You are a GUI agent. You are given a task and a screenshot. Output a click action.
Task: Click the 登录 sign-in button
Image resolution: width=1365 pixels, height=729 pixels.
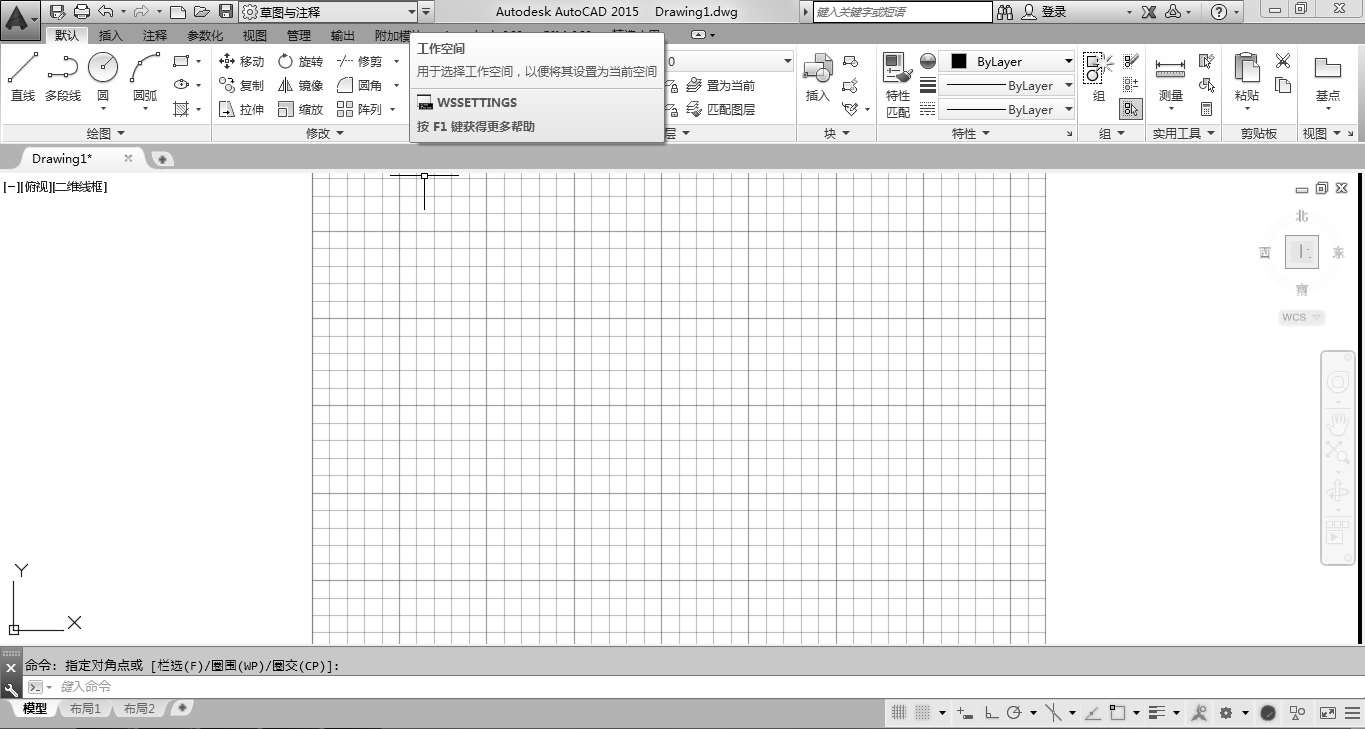click(x=1045, y=12)
